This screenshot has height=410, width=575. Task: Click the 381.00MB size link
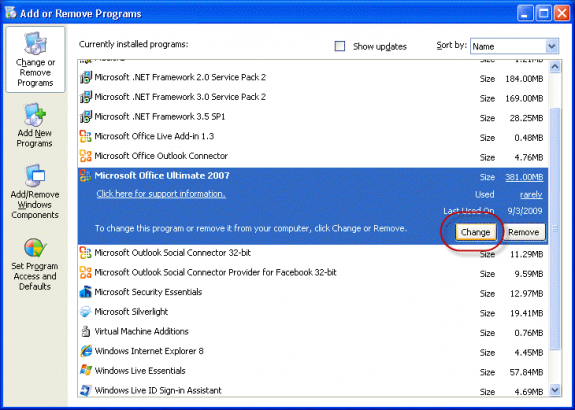coord(524,177)
